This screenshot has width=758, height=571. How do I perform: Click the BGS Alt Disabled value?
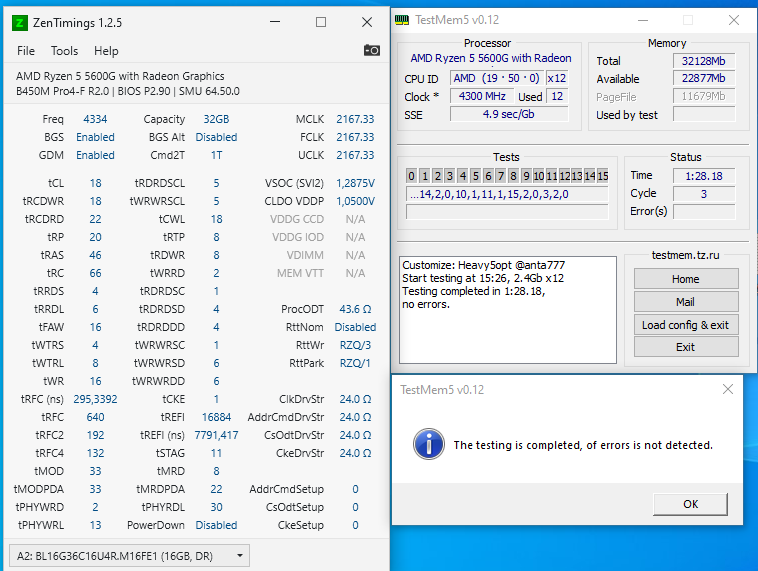(216, 137)
